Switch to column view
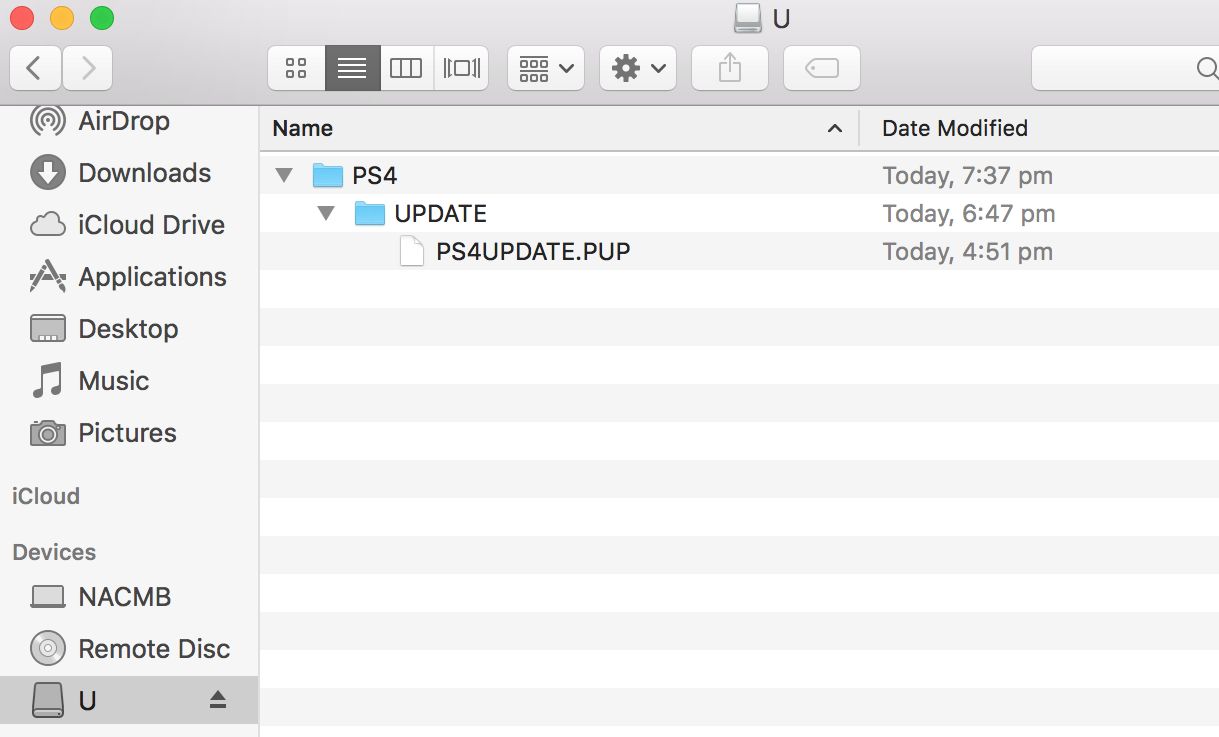The height and width of the screenshot is (737, 1219). tap(406, 68)
